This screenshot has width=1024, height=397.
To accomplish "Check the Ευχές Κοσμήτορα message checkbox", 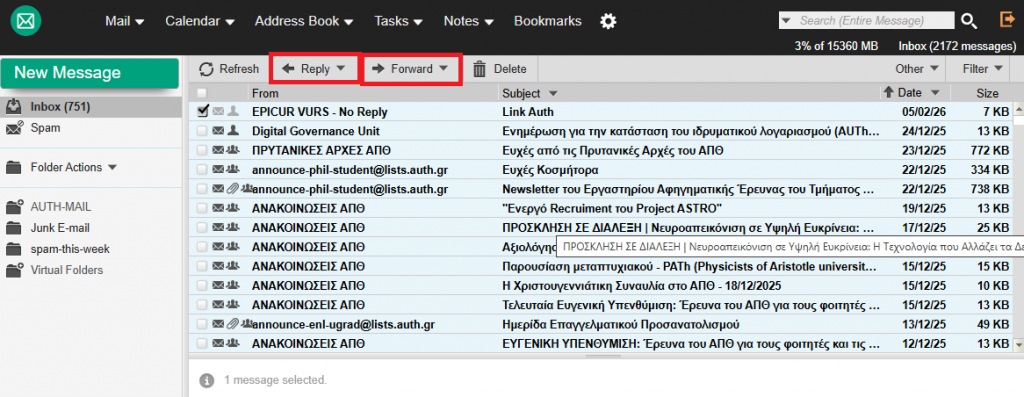I will [x=202, y=170].
